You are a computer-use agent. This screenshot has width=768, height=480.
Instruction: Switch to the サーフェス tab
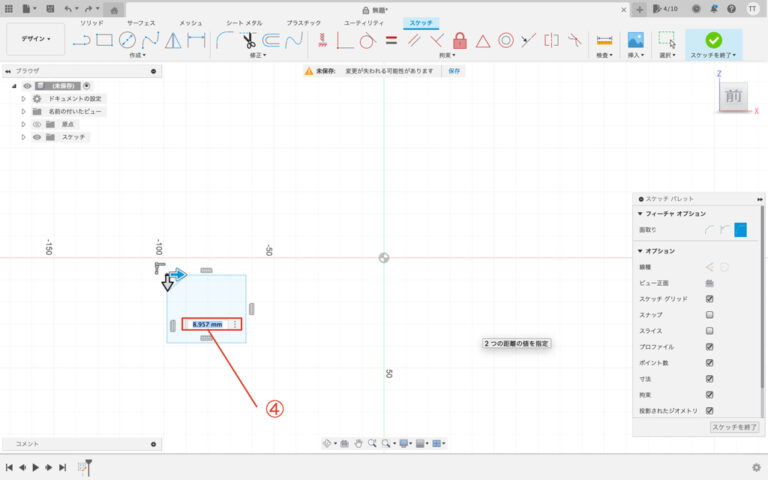(140, 22)
